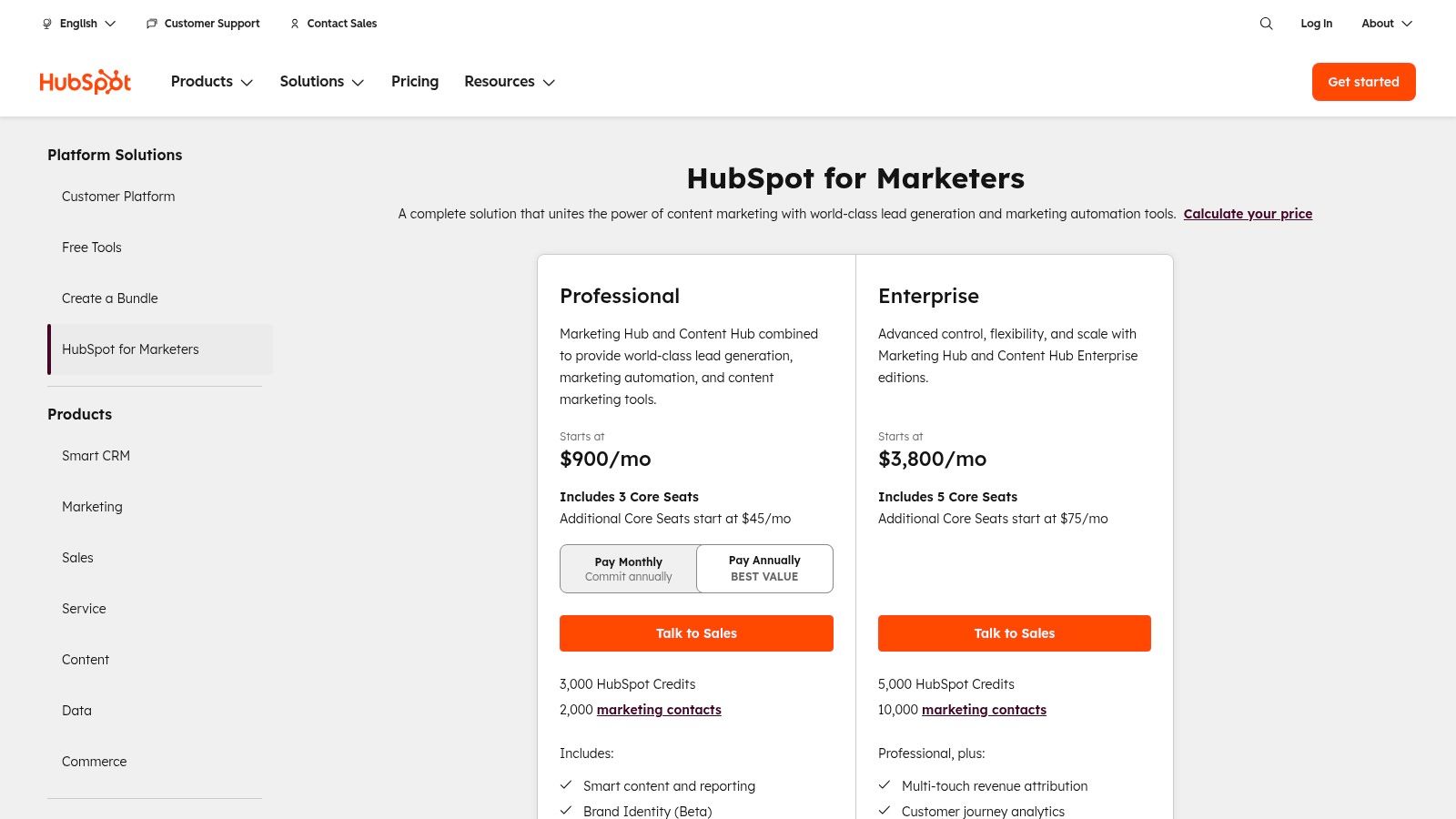Select Smart CRM in sidebar

[96, 456]
